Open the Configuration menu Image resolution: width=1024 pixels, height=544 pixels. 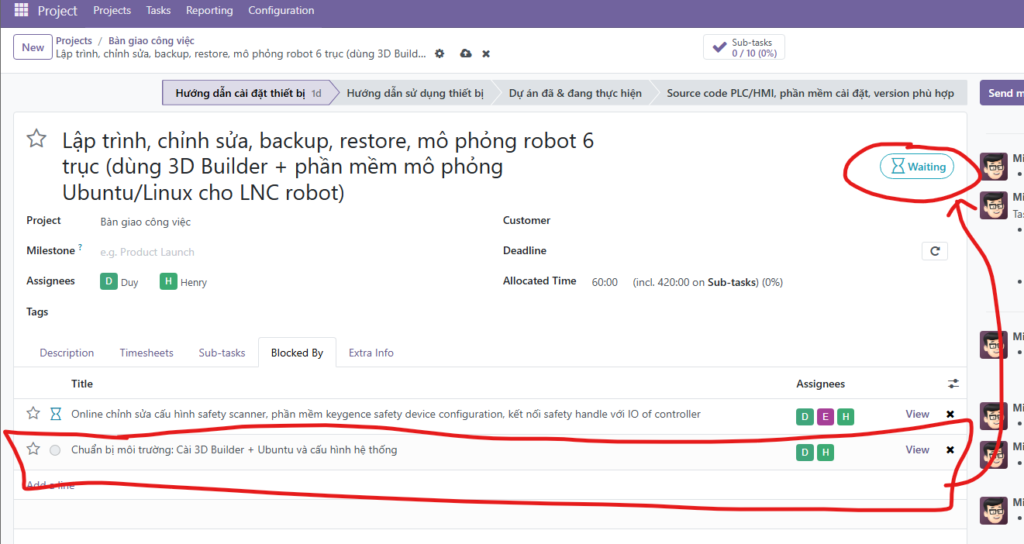click(280, 11)
